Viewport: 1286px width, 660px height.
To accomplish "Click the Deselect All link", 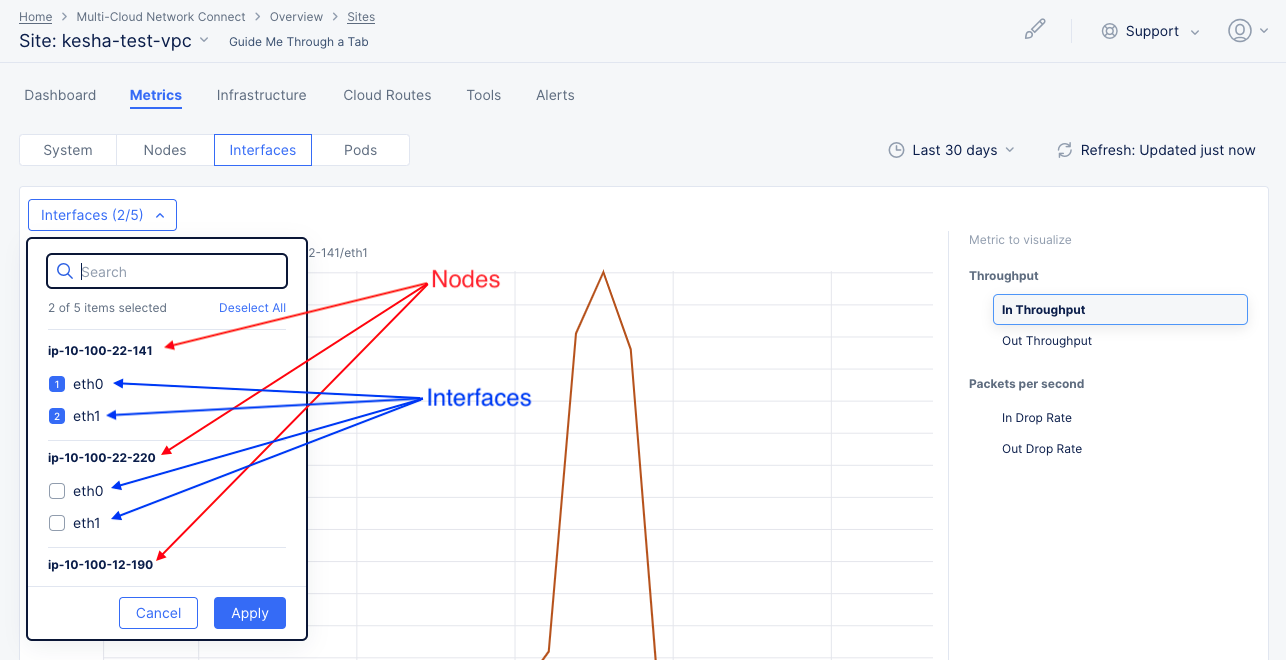I will [x=252, y=307].
